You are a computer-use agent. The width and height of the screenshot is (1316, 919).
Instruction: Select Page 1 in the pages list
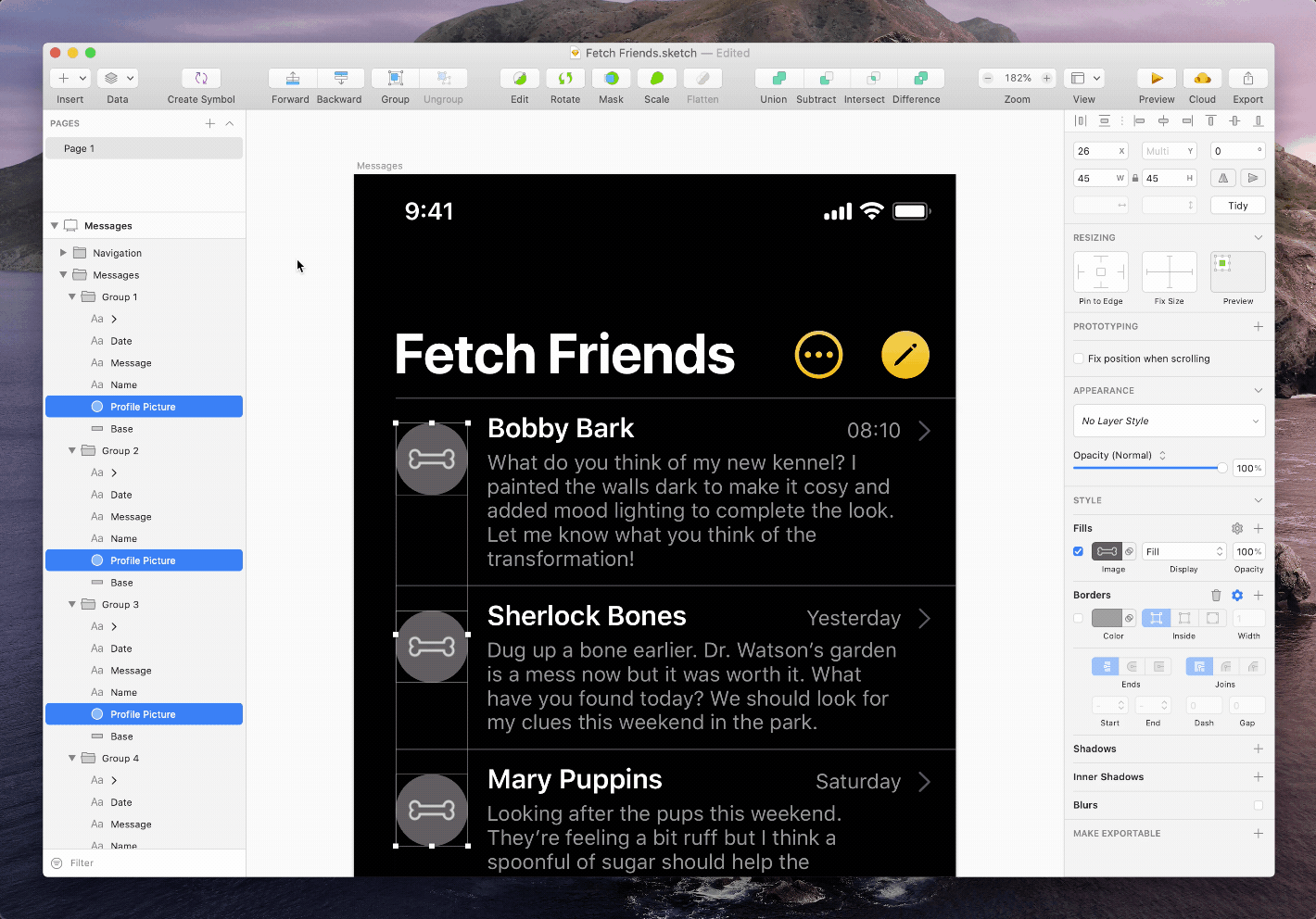coord(145,148)
